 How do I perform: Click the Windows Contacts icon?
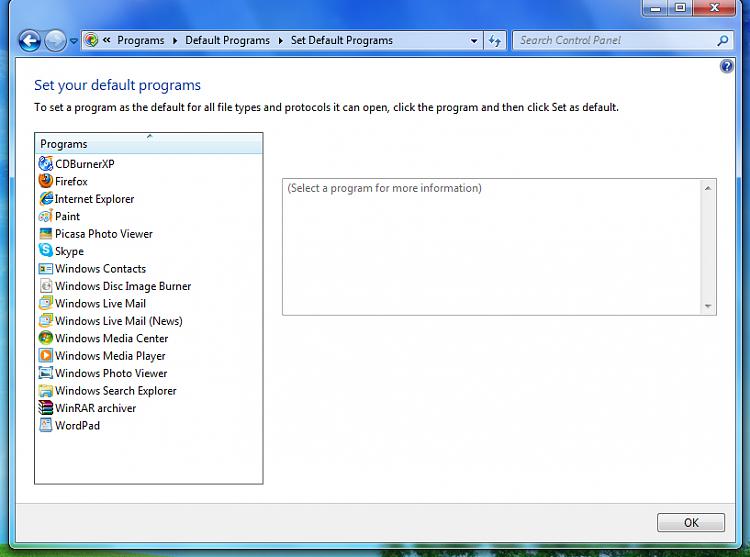point(45,269)
